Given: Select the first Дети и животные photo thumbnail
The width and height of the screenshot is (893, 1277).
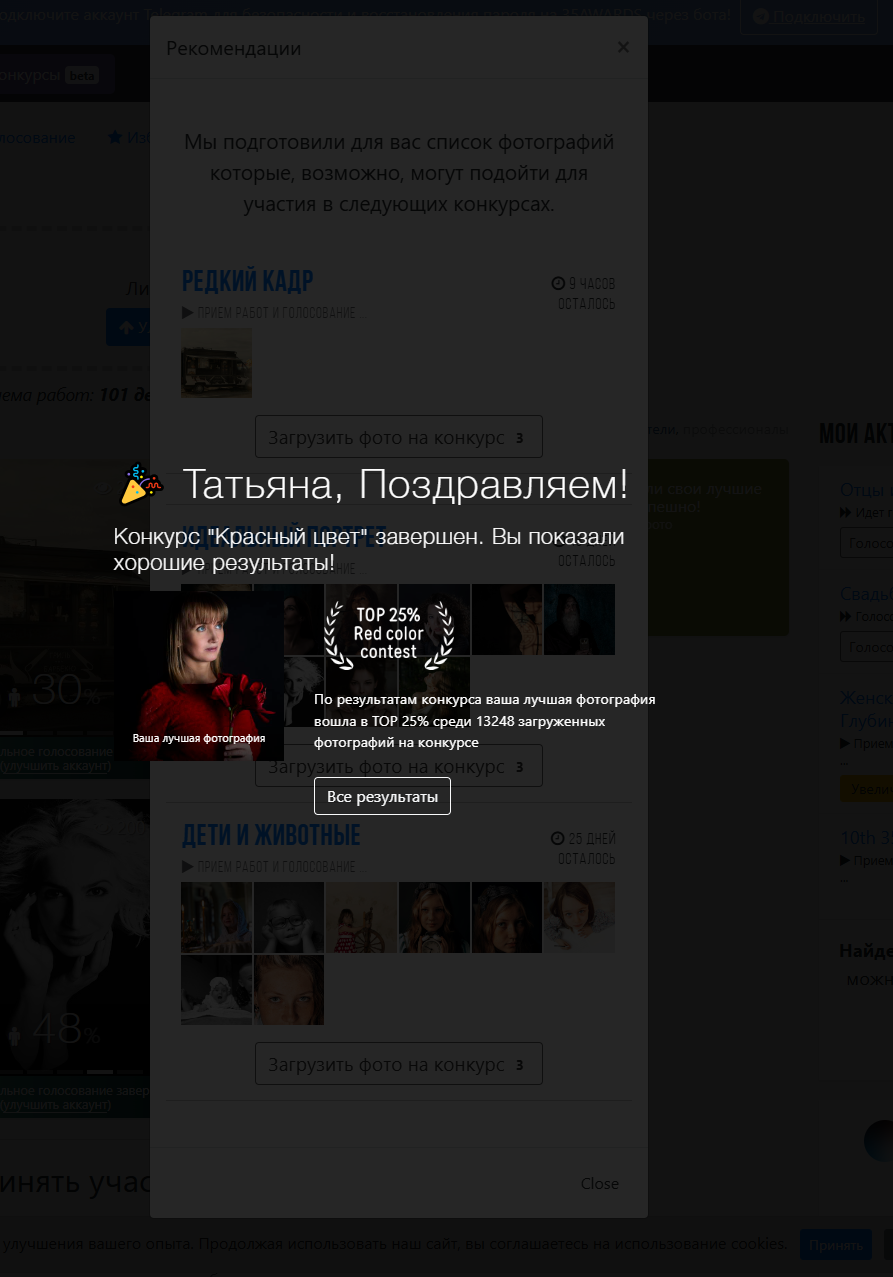Looking at the screenshot, I should point(216,917).
